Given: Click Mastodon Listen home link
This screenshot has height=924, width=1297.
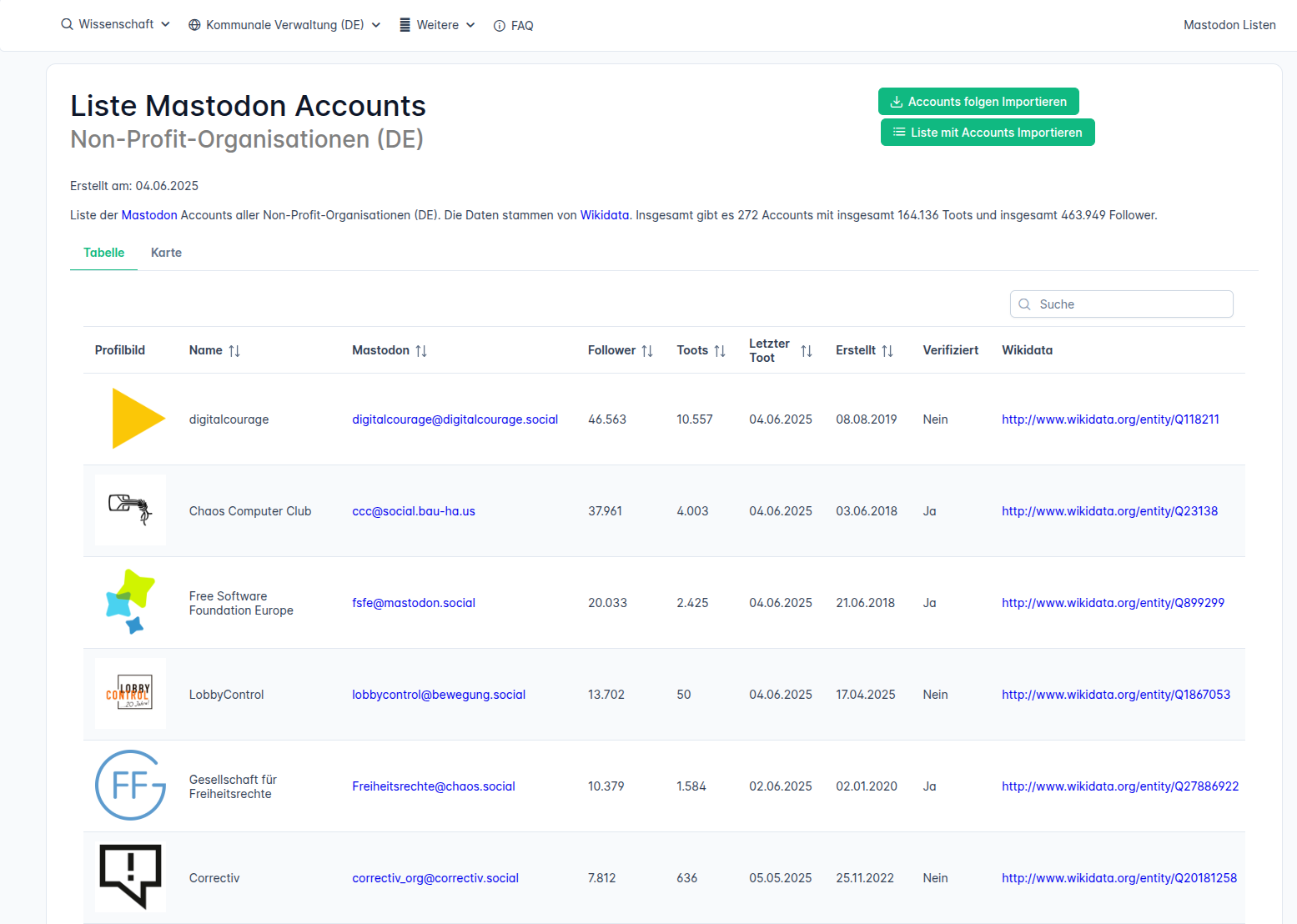Looking at the screenshot, I should coord(1229,25).
